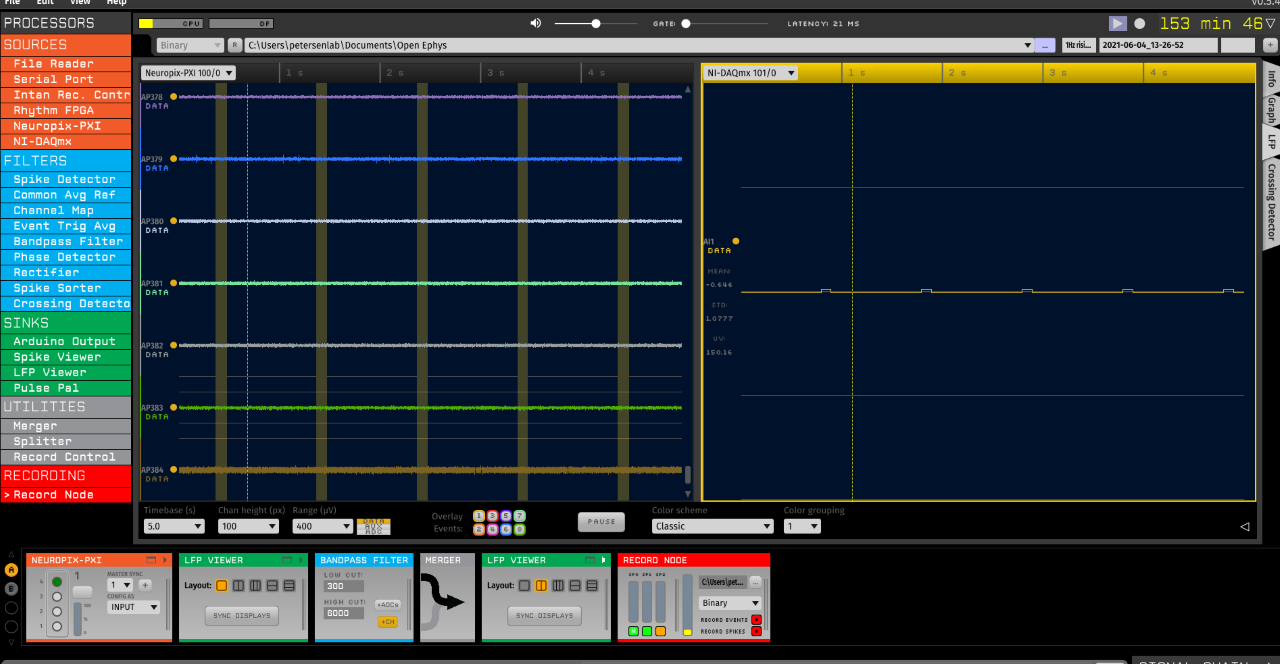Select Bandpass Filter in Filters list
The width and height of the screenshot is (1280, 664).
tap(66, 241)
